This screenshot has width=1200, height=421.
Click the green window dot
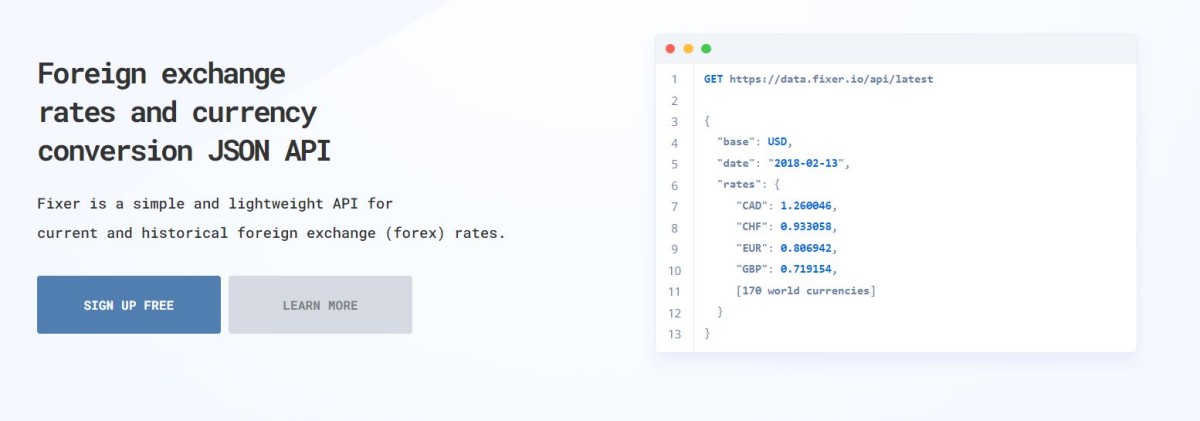(x=706, y=49)
